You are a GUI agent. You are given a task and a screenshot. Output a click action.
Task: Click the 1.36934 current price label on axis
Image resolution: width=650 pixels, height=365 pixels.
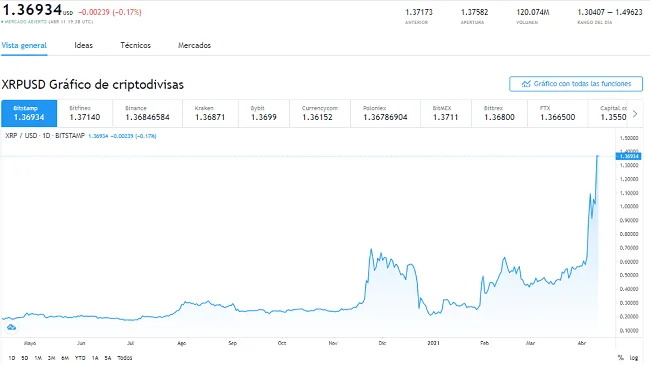pyautogui.click(x=628, y=156)
